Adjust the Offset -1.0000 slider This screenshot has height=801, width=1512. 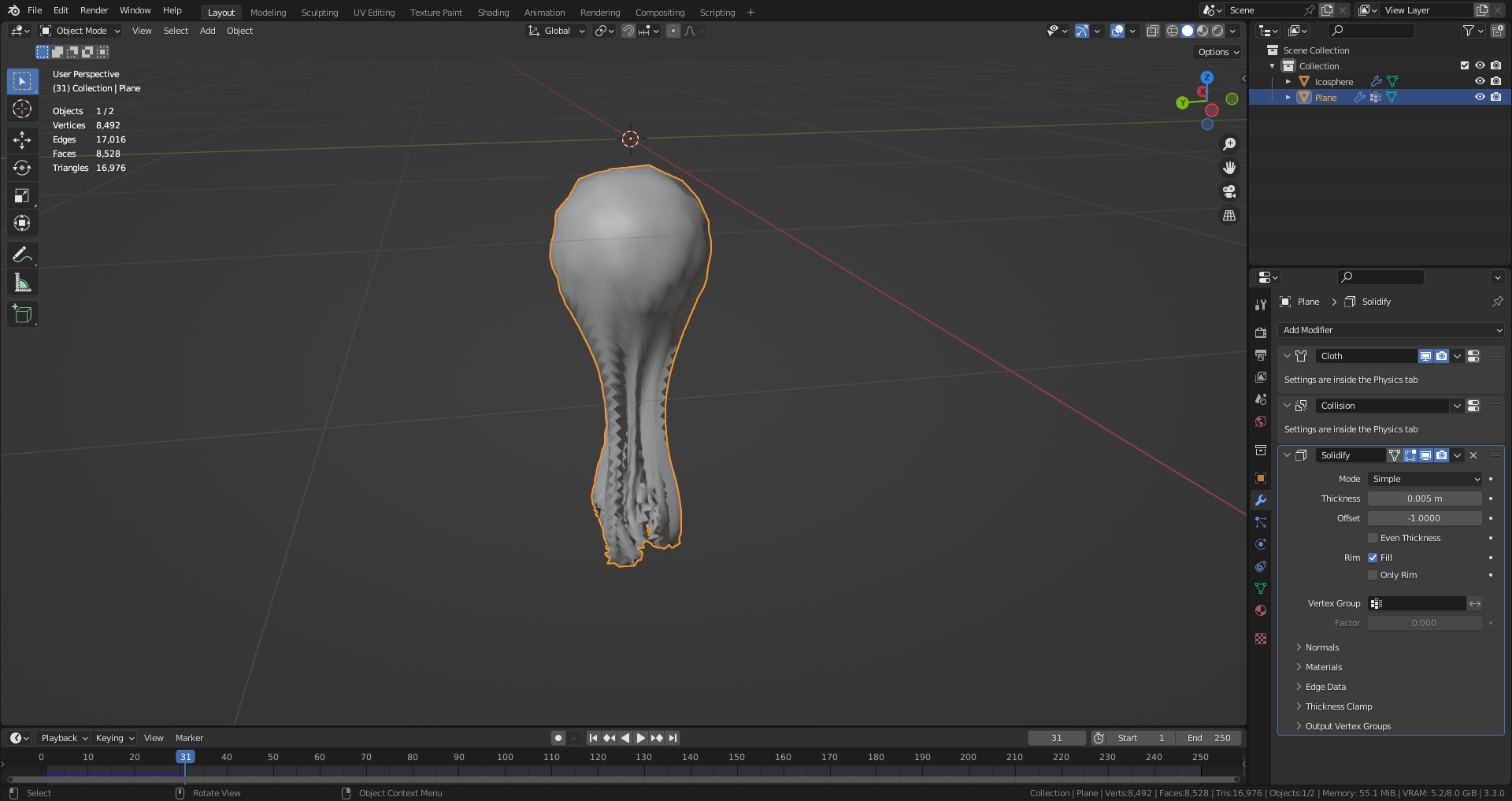(1425, 518)
